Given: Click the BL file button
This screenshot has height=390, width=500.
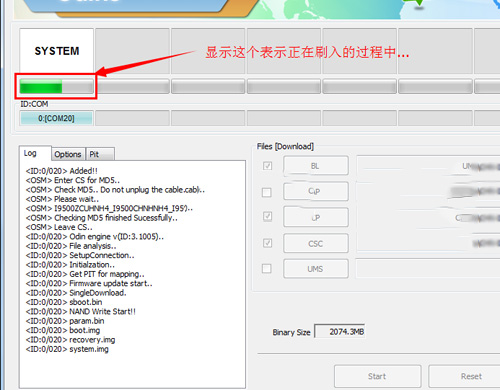Looking at the screenshot, I should click(x=316, y=165).
